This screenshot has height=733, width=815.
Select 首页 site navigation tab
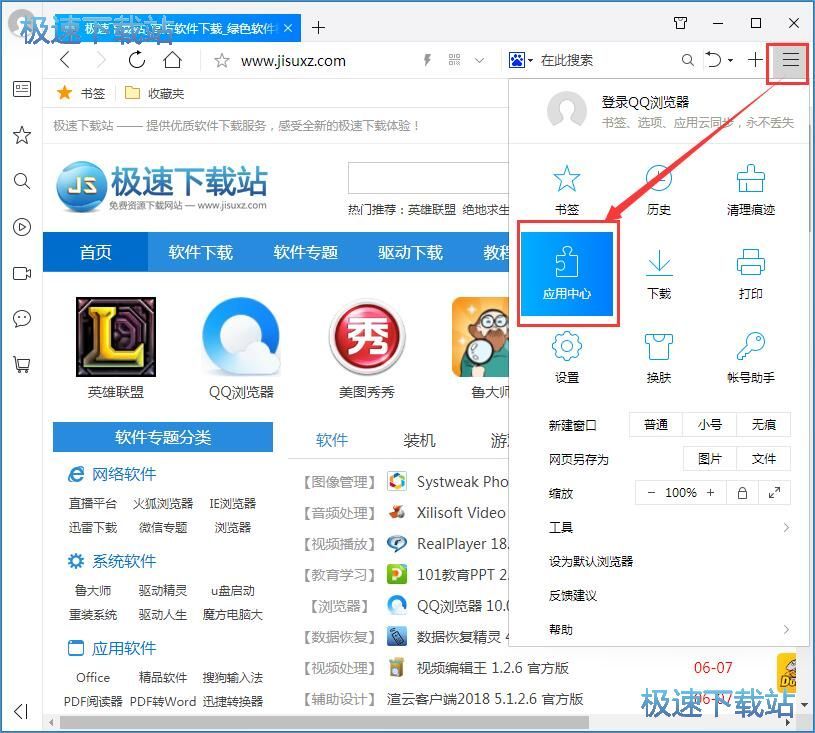tap(96, 252)
